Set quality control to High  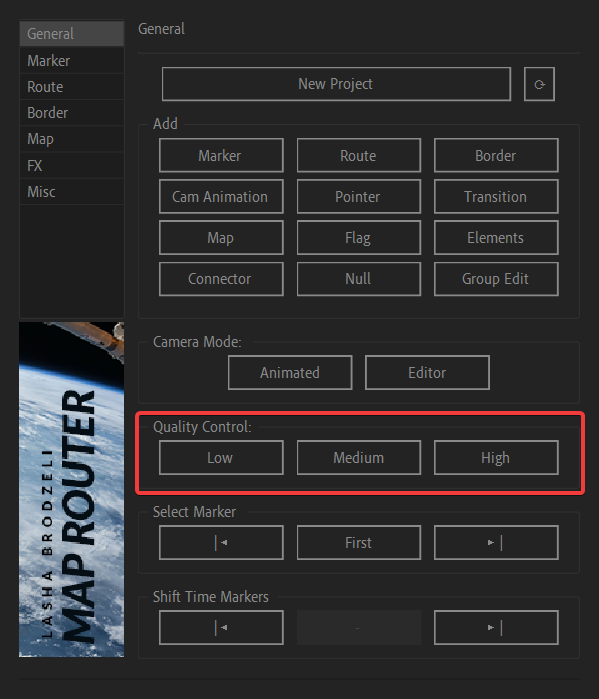(496, 458)
